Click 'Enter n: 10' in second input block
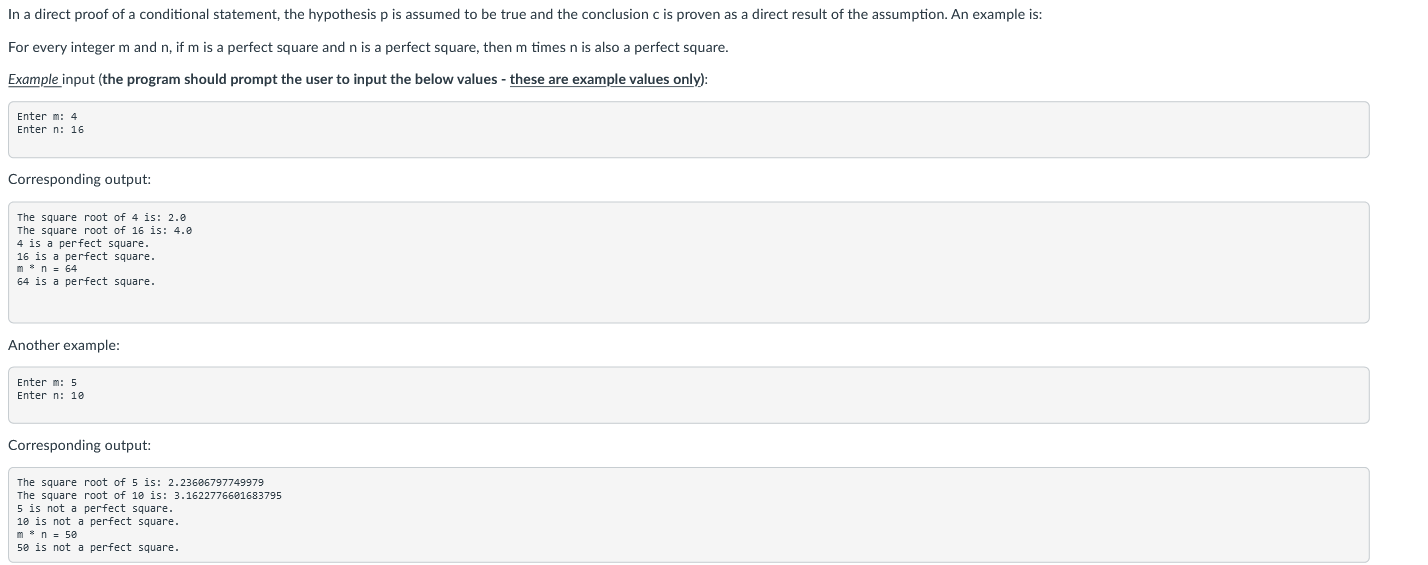 [x=50, y=395]
